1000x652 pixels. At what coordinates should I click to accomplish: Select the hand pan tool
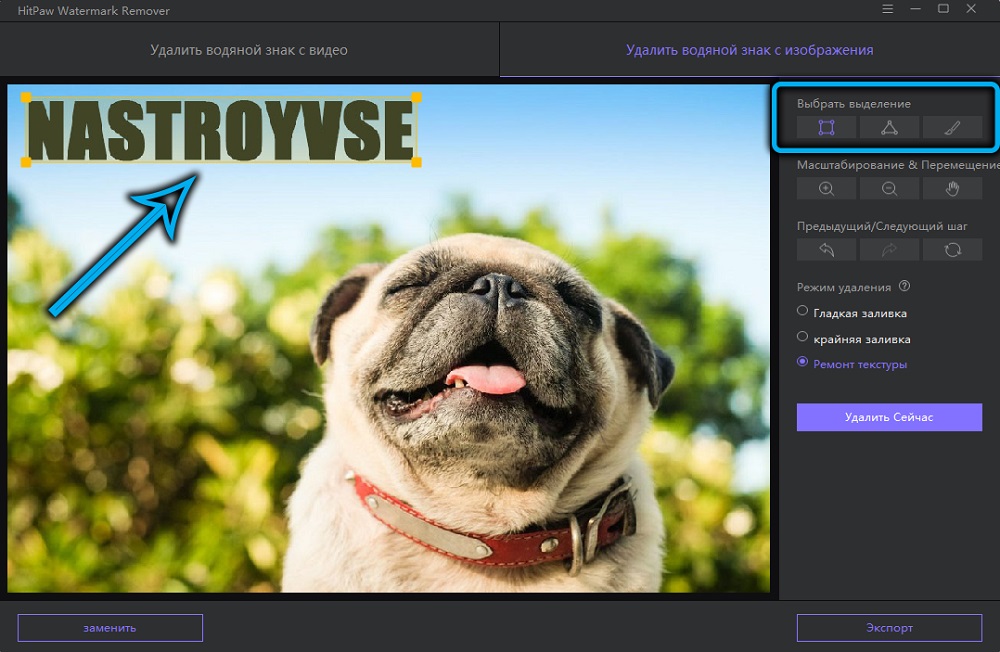click(952, 188)
